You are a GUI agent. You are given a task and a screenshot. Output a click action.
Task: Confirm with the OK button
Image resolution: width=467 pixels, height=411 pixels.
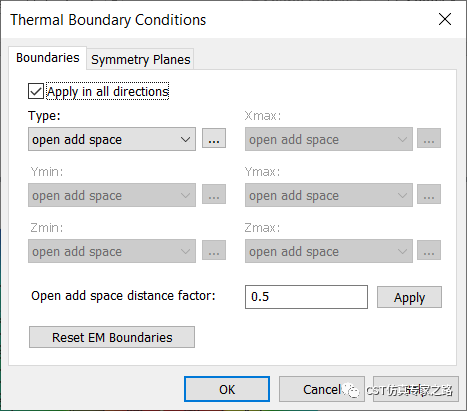click(x=227, y=389)
